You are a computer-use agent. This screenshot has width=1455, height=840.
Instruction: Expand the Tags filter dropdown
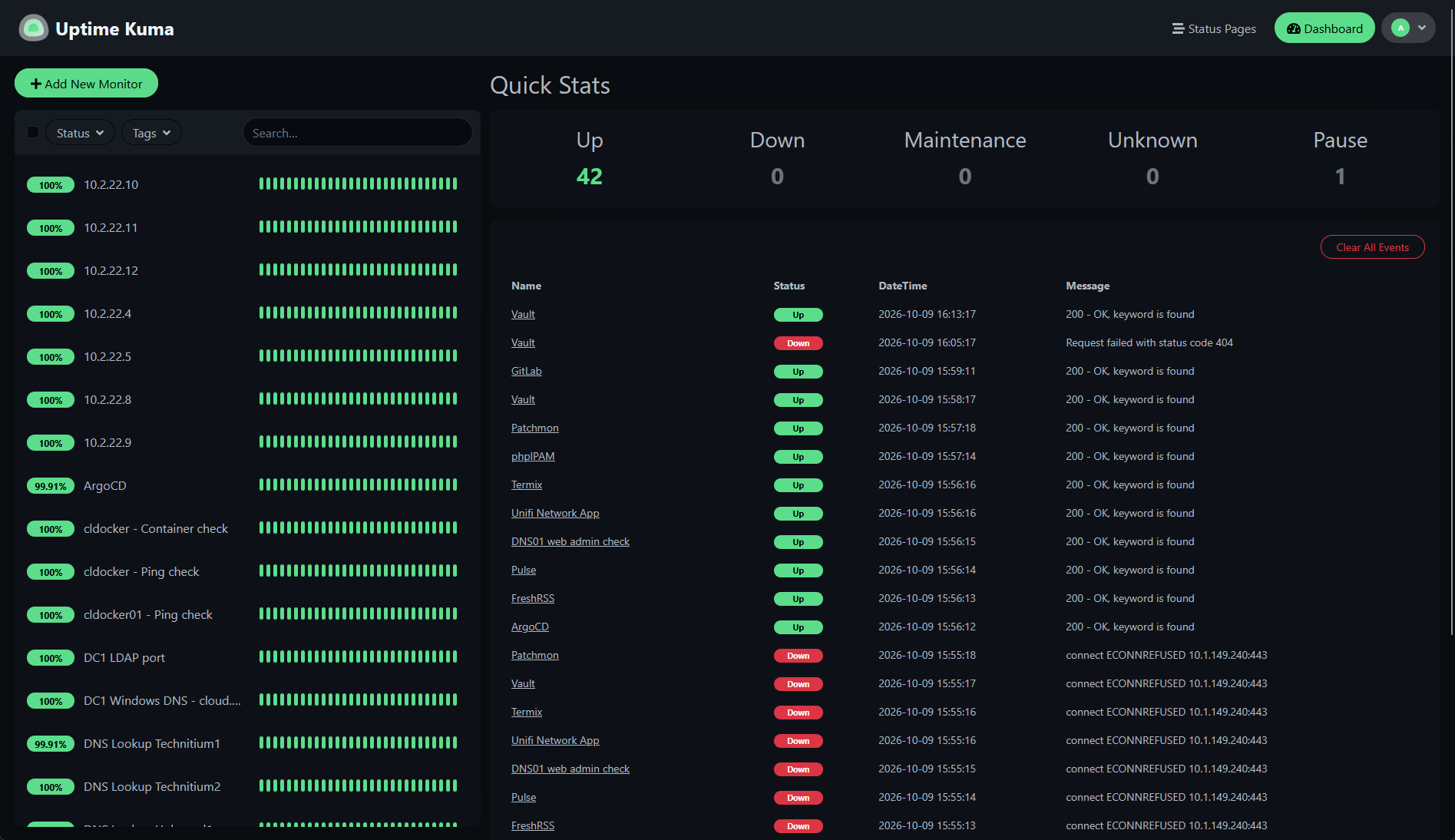[x=151, y=133]
